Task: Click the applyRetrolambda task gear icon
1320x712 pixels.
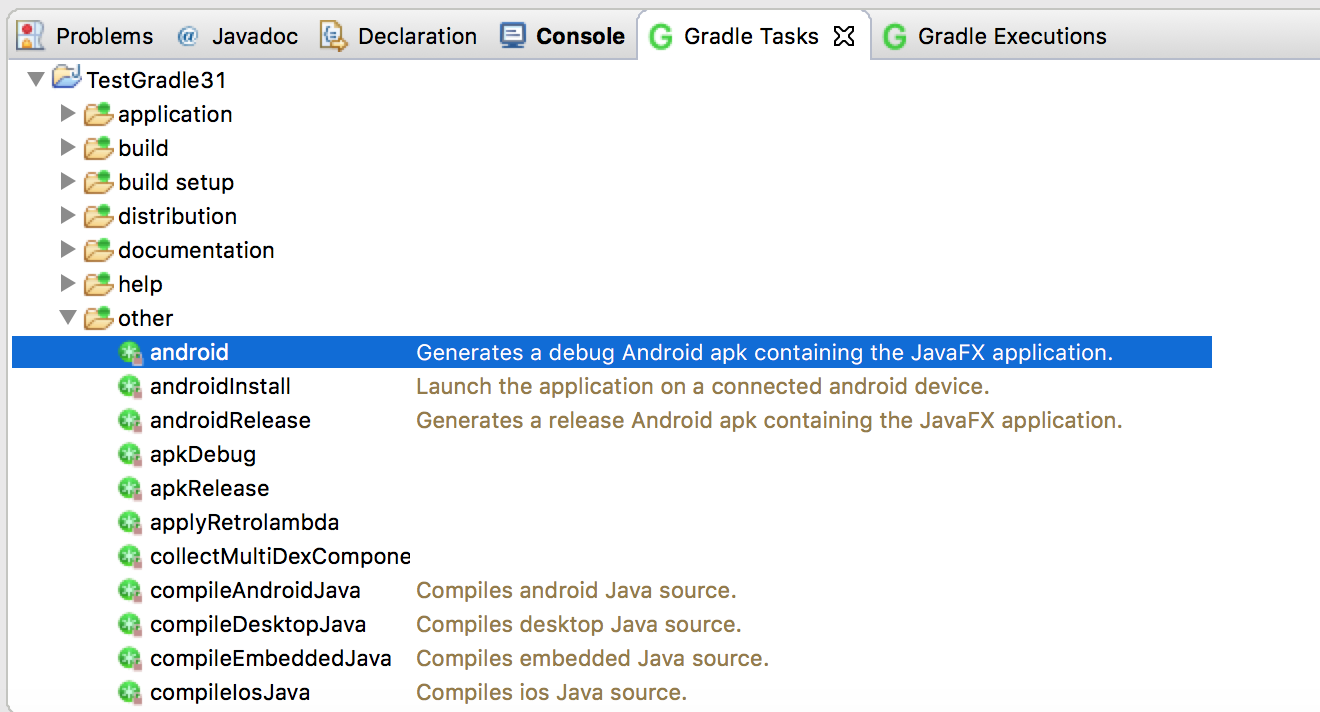Action: 130,523
